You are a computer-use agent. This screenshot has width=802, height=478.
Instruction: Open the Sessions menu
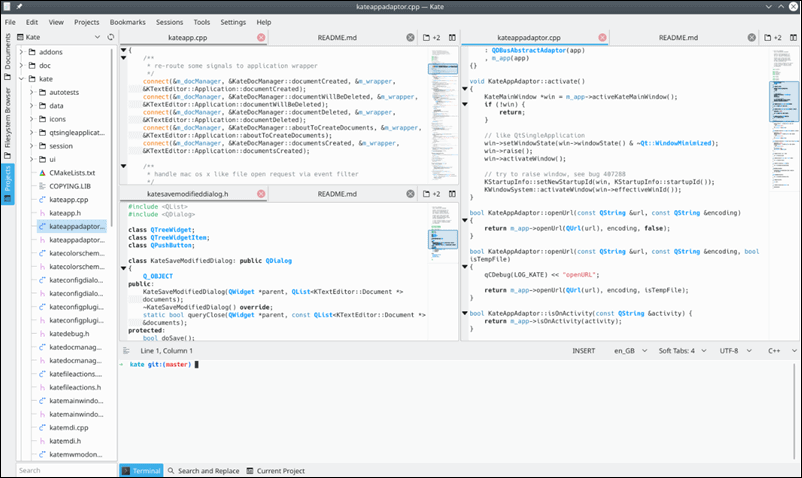(x=169, y=22)
